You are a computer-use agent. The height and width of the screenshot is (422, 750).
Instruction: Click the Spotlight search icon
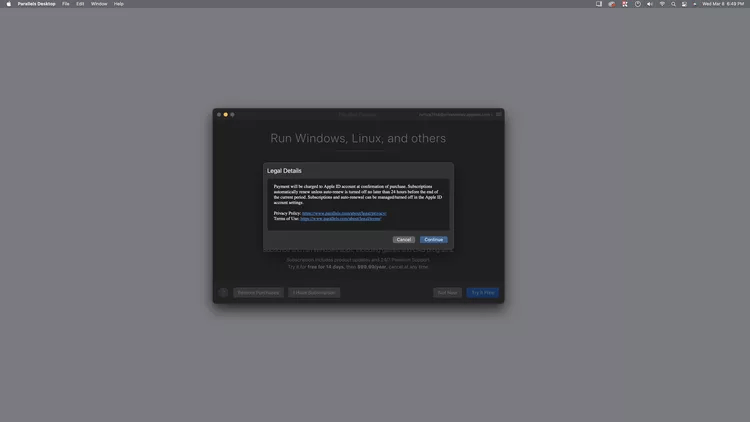click(x=673, y=4)
